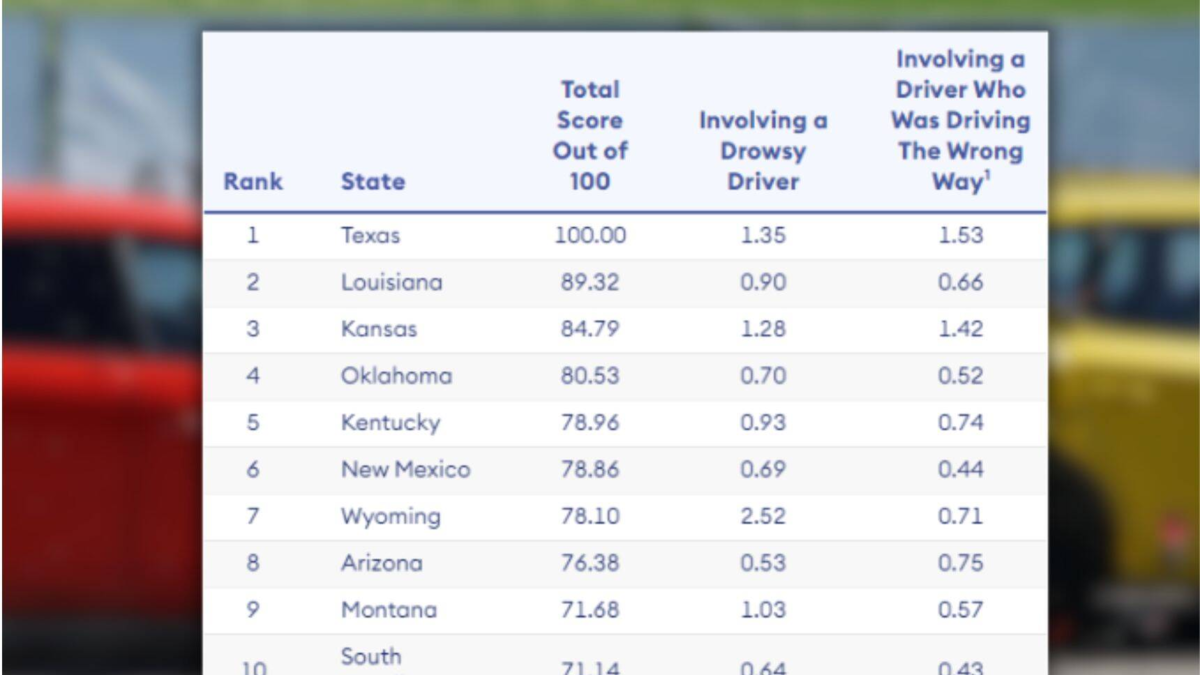
Task: Select the 89.32 total score cell
Action: tap(590, 282)
